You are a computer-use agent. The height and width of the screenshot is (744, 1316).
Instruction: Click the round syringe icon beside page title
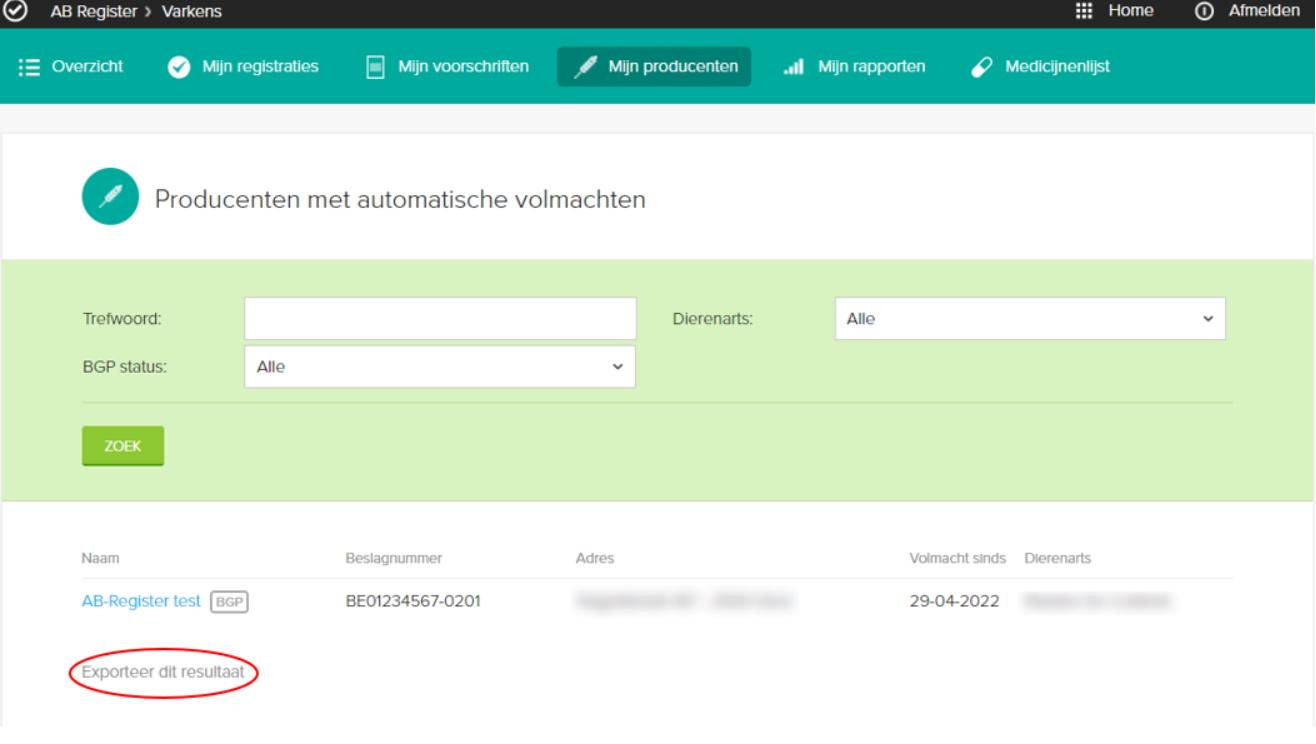(110, 197)
